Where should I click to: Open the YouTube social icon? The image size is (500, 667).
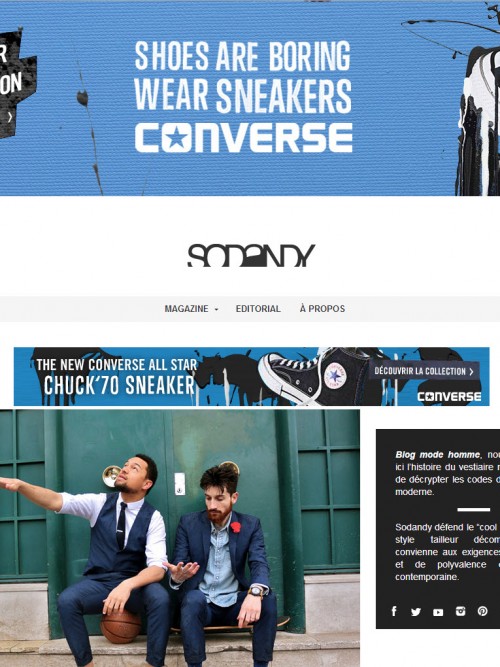point(438,612)
